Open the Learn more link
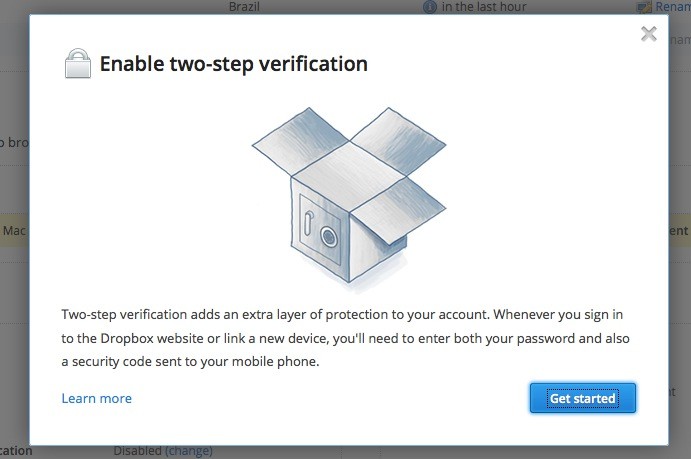Screen dimensions: 691x459 tap(96, 398)
